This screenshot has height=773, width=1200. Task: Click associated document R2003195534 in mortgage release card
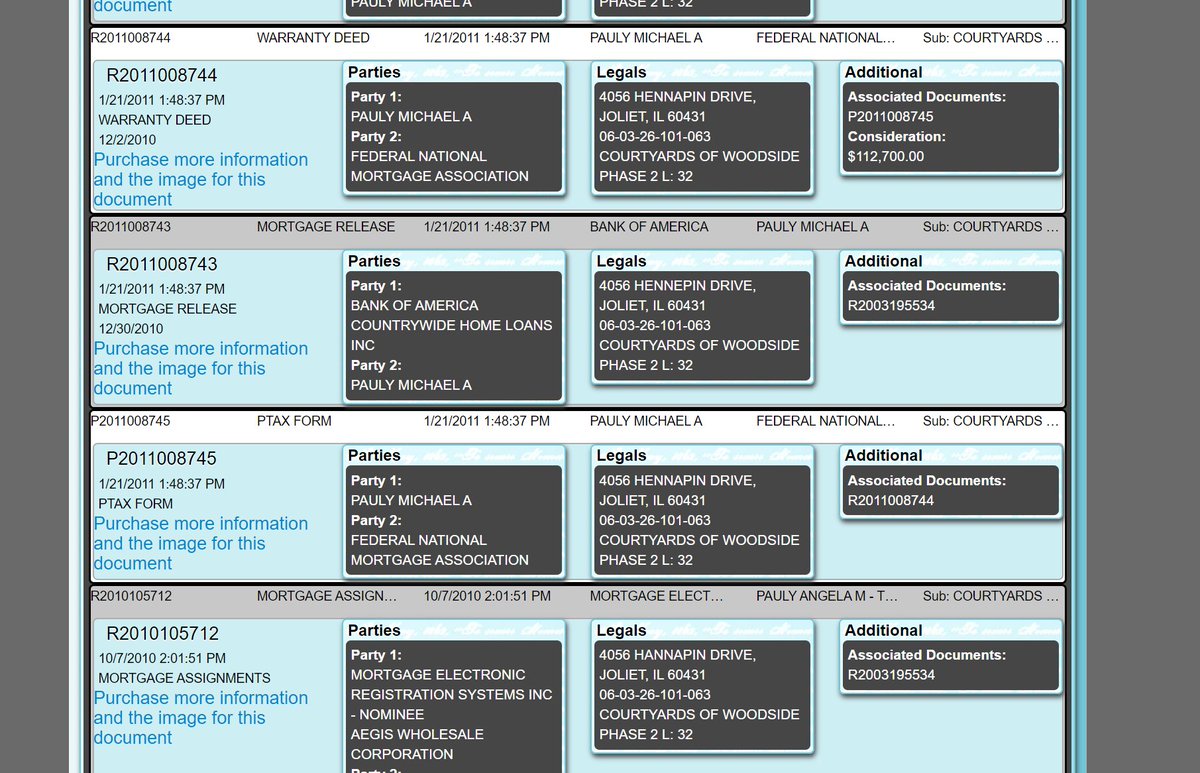[x=891, y=306]
